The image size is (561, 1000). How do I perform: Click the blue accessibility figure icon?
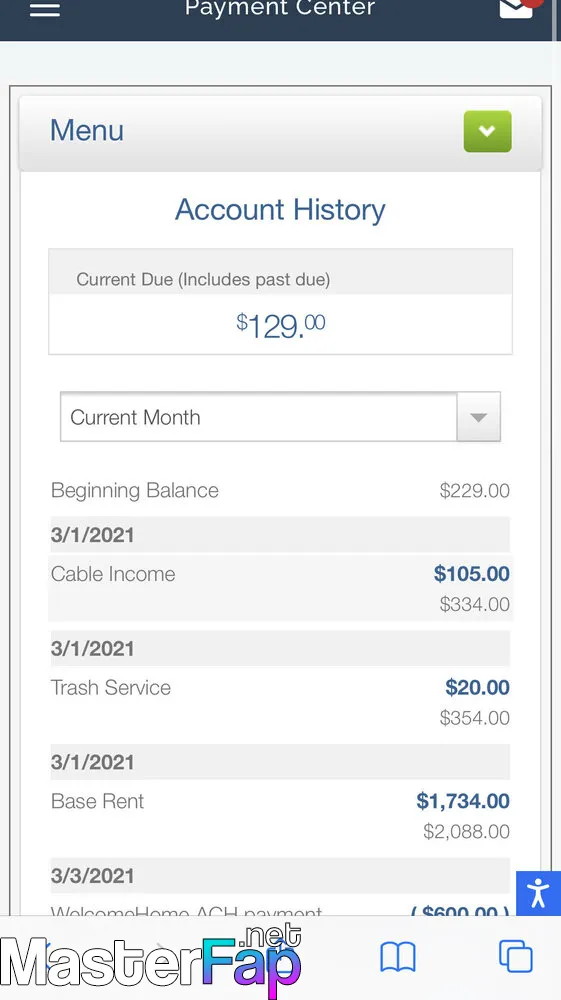coord(538,893)
